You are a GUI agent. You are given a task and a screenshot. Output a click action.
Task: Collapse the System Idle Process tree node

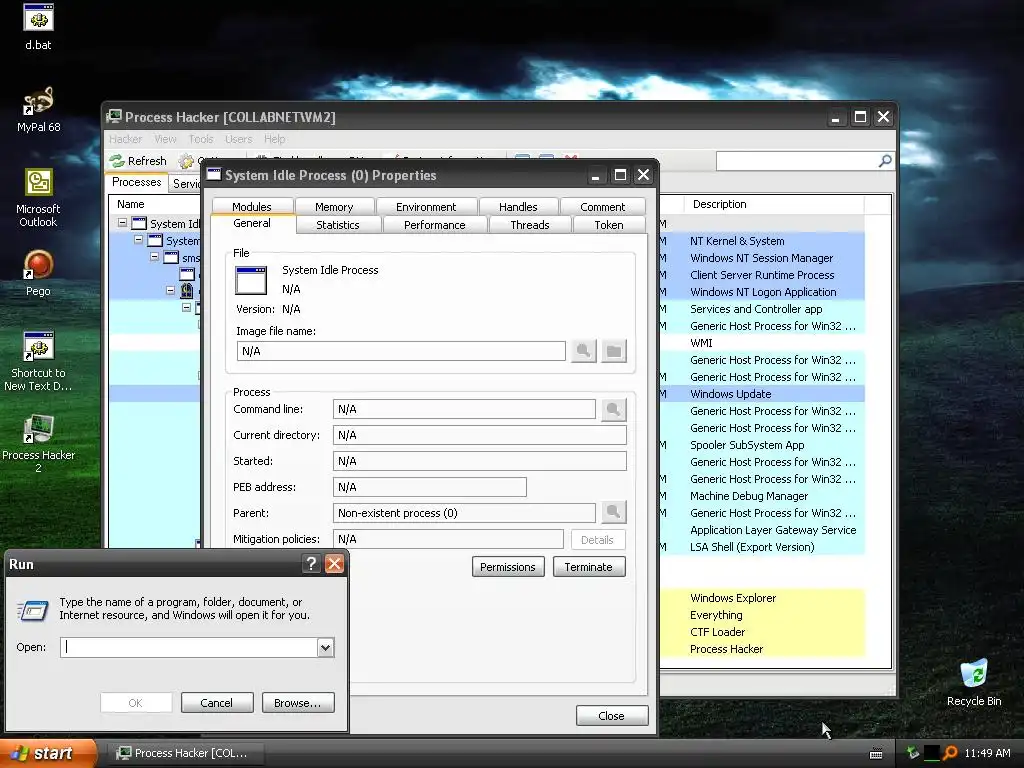(122, 223)
